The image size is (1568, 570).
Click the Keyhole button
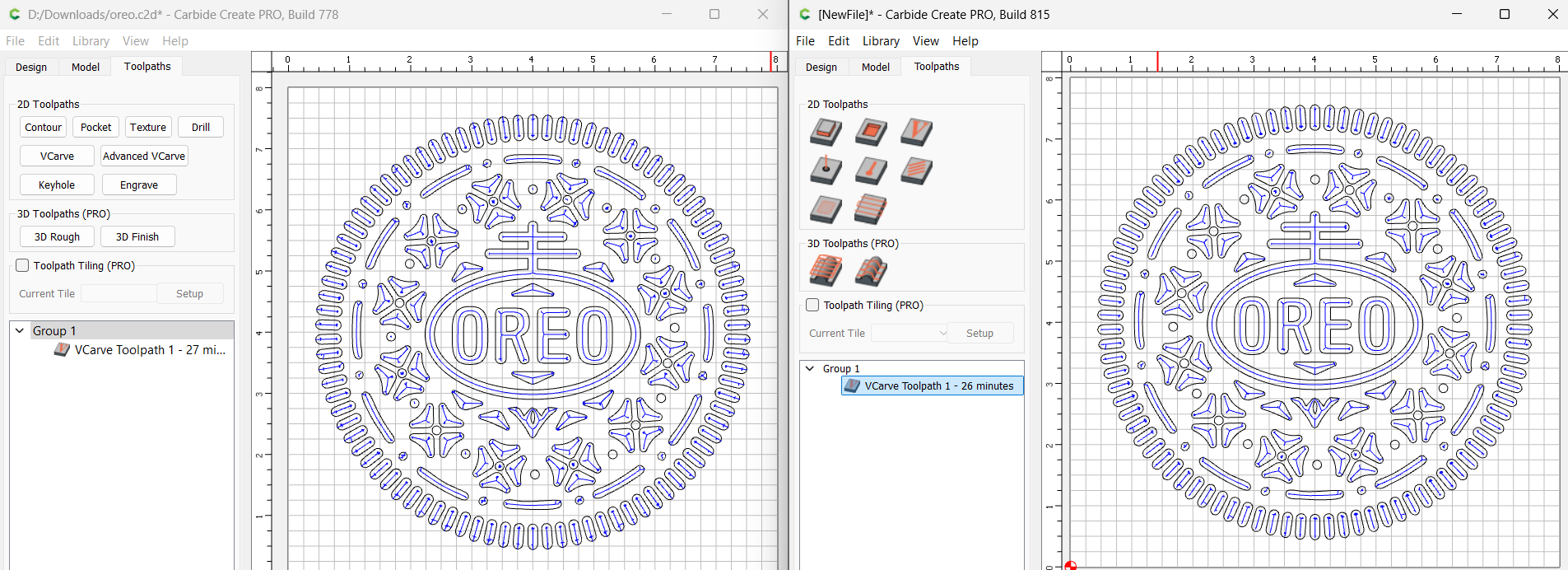coord(57,185)
